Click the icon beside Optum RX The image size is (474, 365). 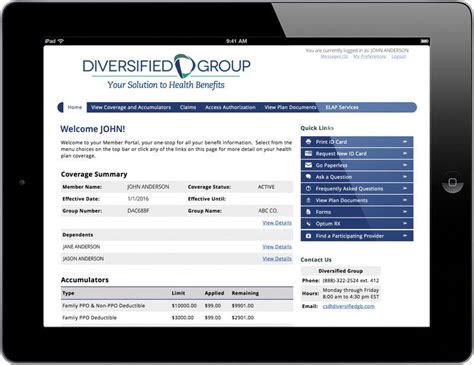coord(308,223)
